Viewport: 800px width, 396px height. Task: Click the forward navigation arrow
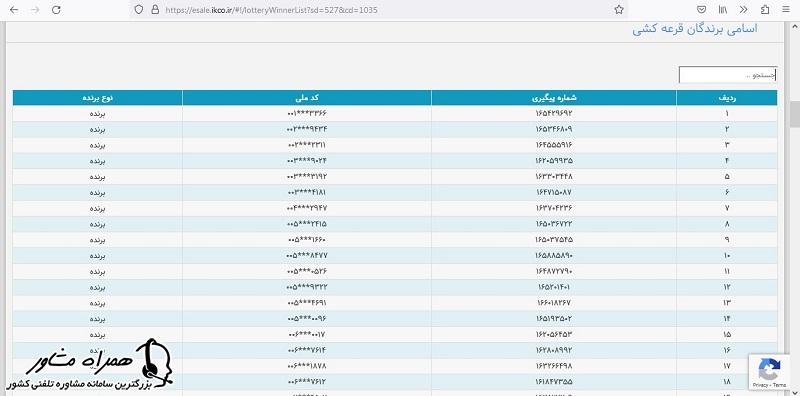pos(35,10)
